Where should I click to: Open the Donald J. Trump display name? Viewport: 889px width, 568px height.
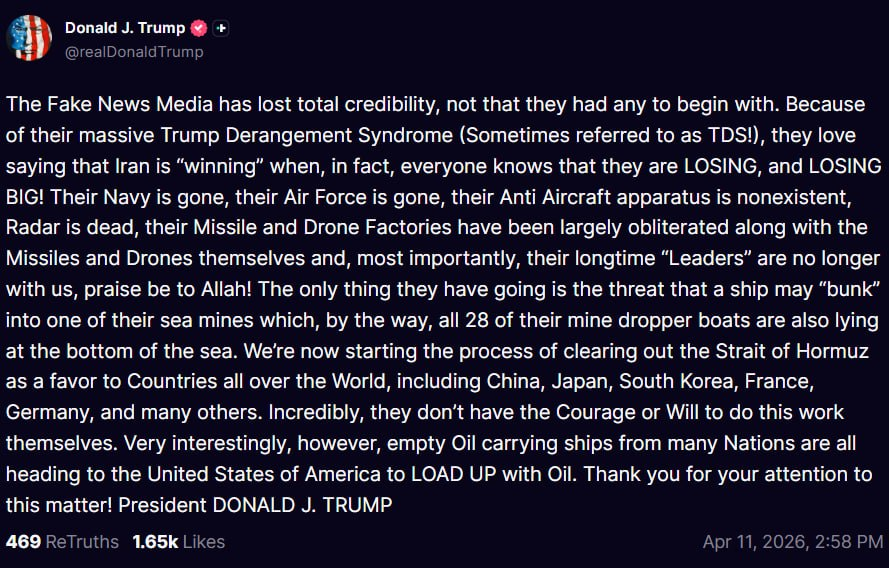coord(127,28)
